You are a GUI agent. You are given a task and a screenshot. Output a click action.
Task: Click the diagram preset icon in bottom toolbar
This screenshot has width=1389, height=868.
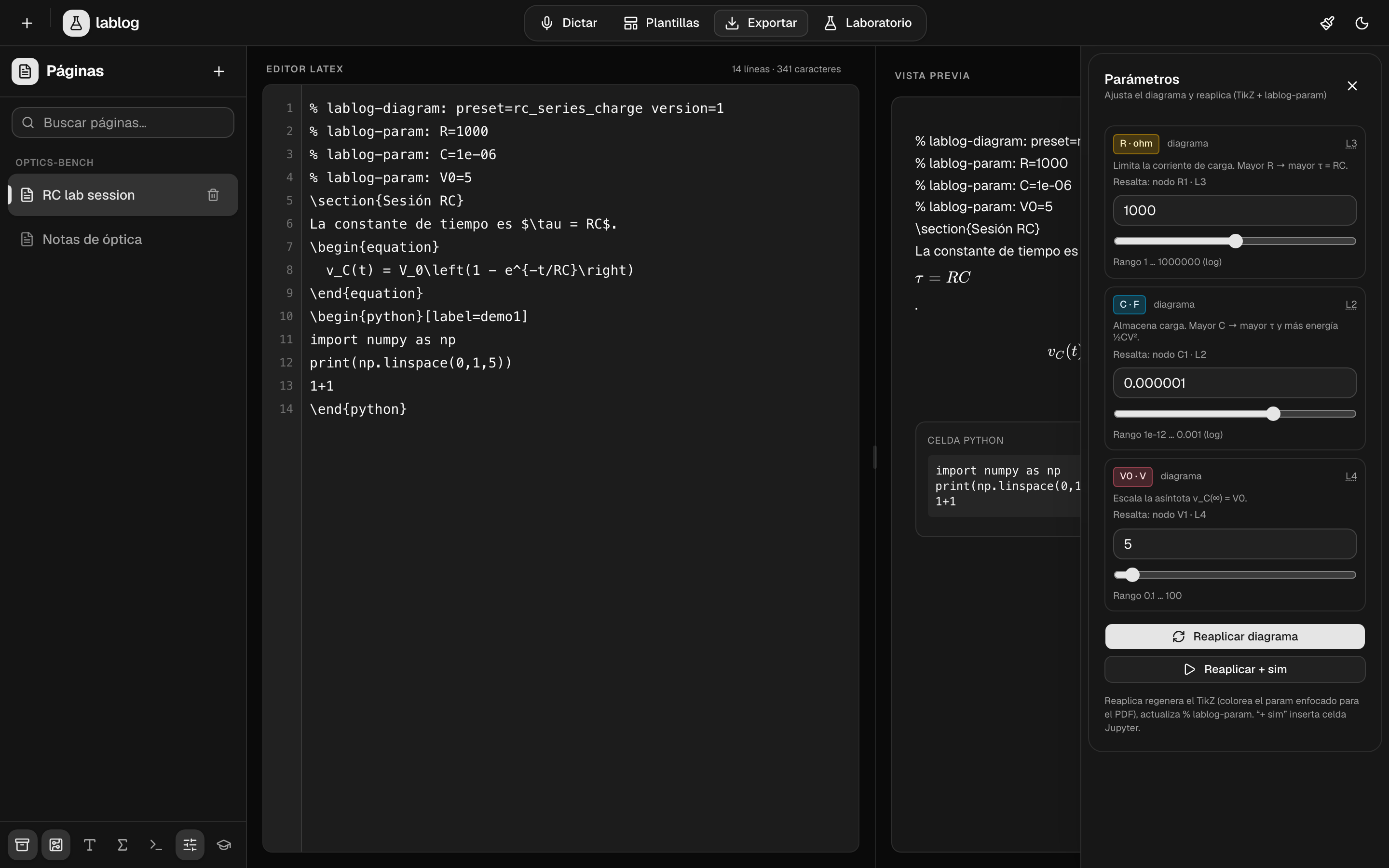55,844
